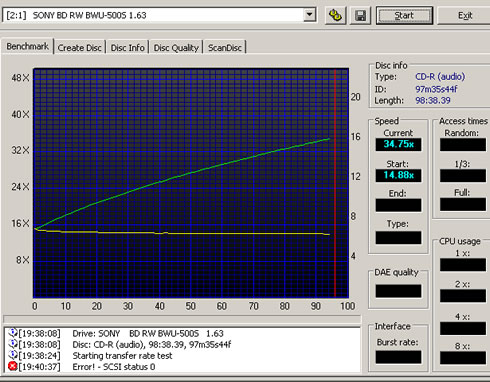Select the SONY BD RW BWU-500S combo box
This screenshot has width=490, height=382.
click(x=159, y=15)
